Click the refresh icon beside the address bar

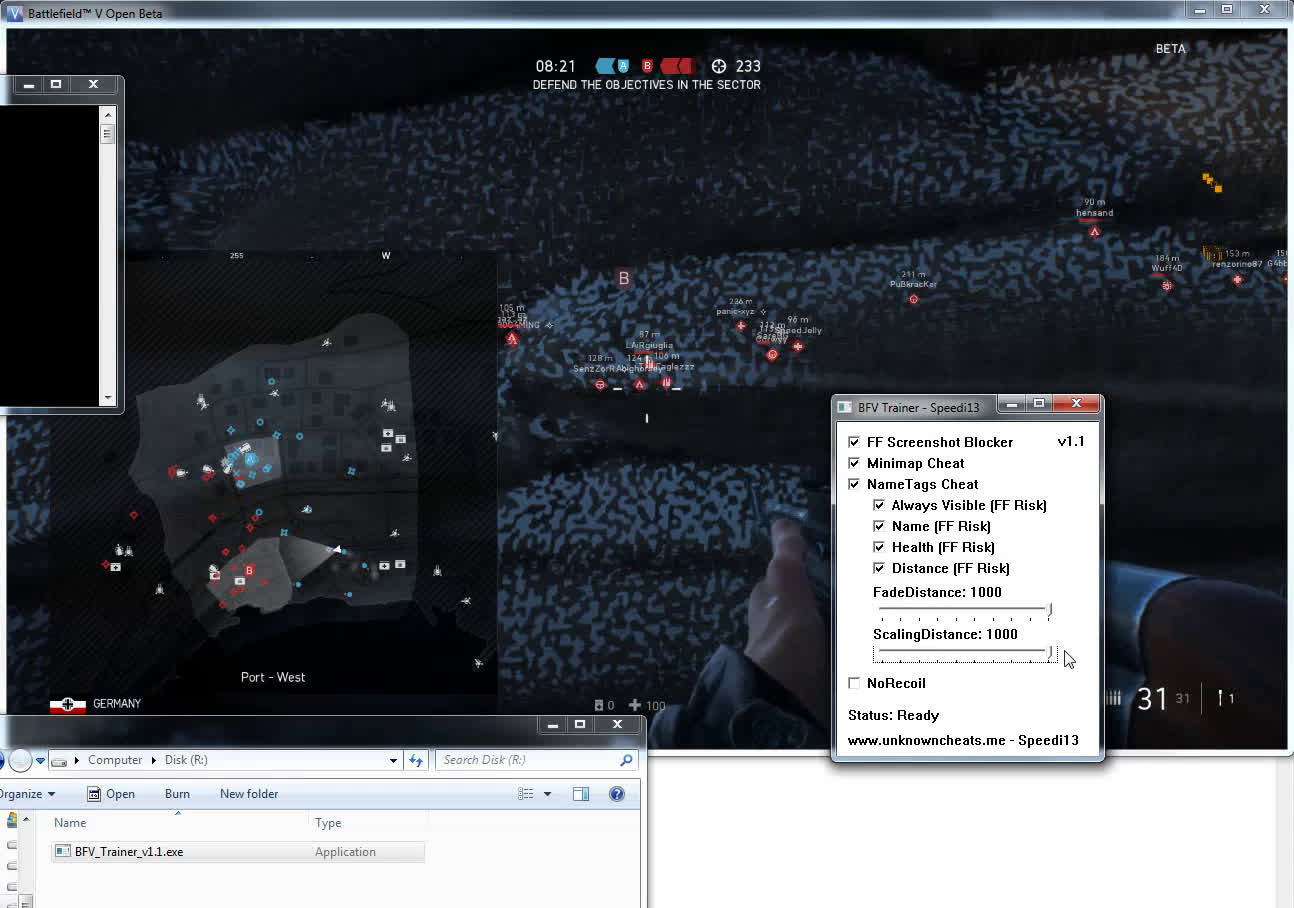(417, 760)
